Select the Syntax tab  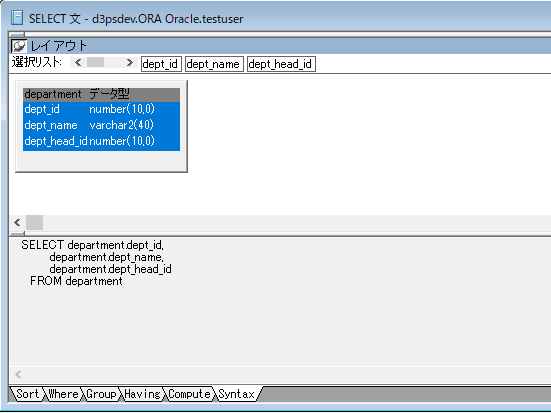pos(237,394)
